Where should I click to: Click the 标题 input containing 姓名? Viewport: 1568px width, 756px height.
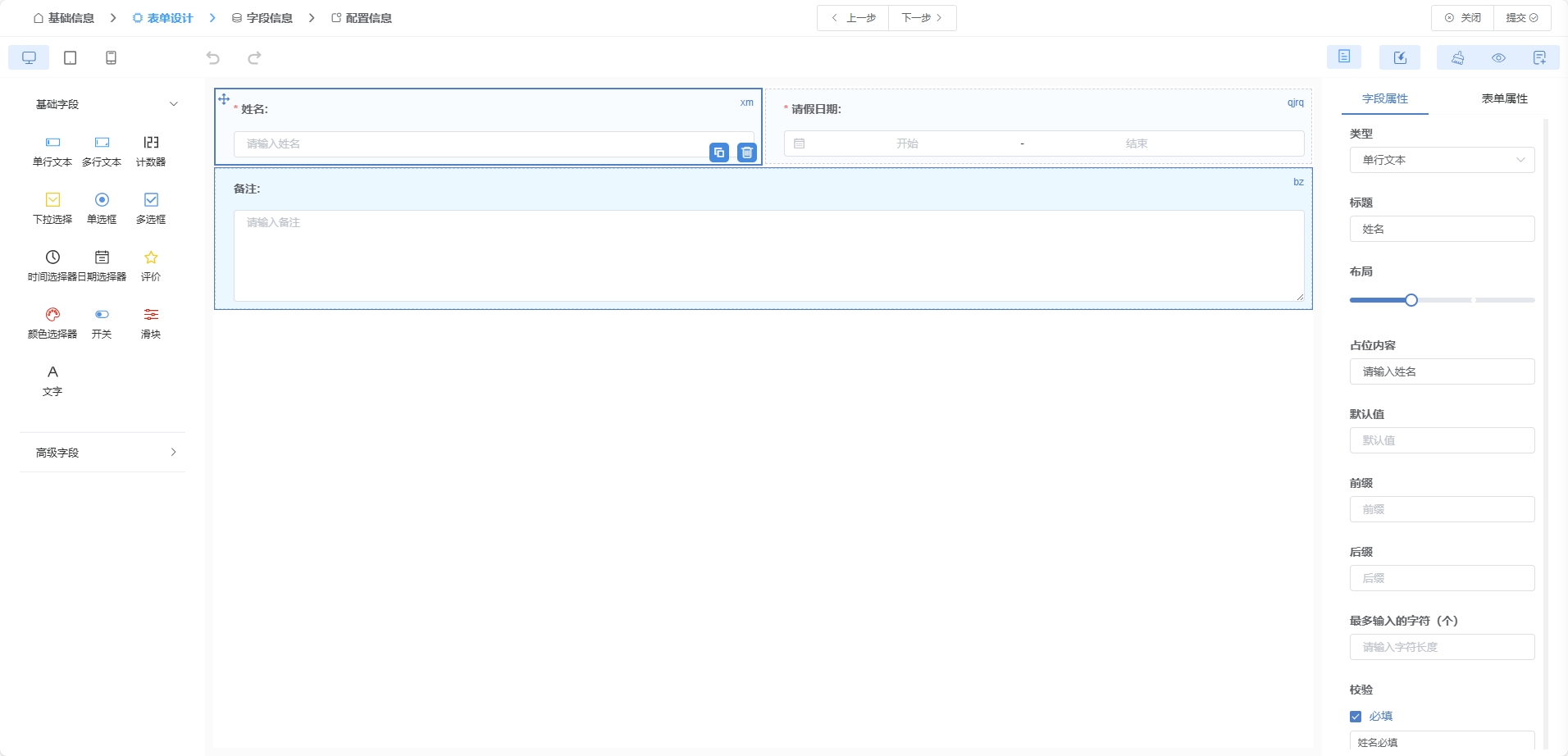pos(1442,229)
